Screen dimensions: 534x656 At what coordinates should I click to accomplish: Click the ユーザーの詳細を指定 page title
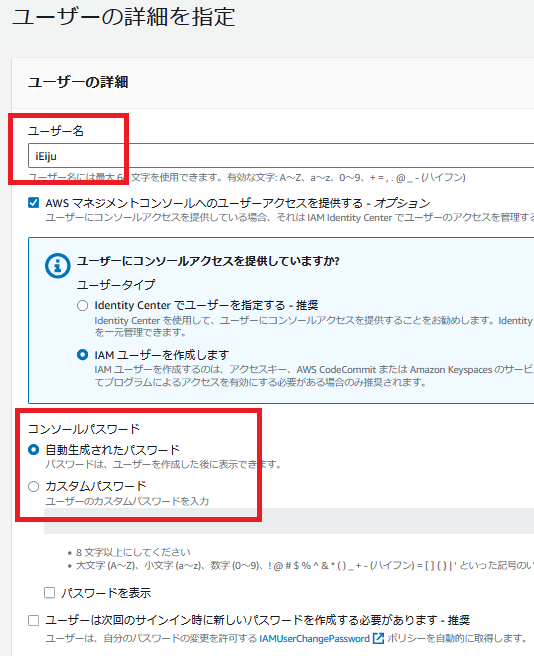[124, 17]
